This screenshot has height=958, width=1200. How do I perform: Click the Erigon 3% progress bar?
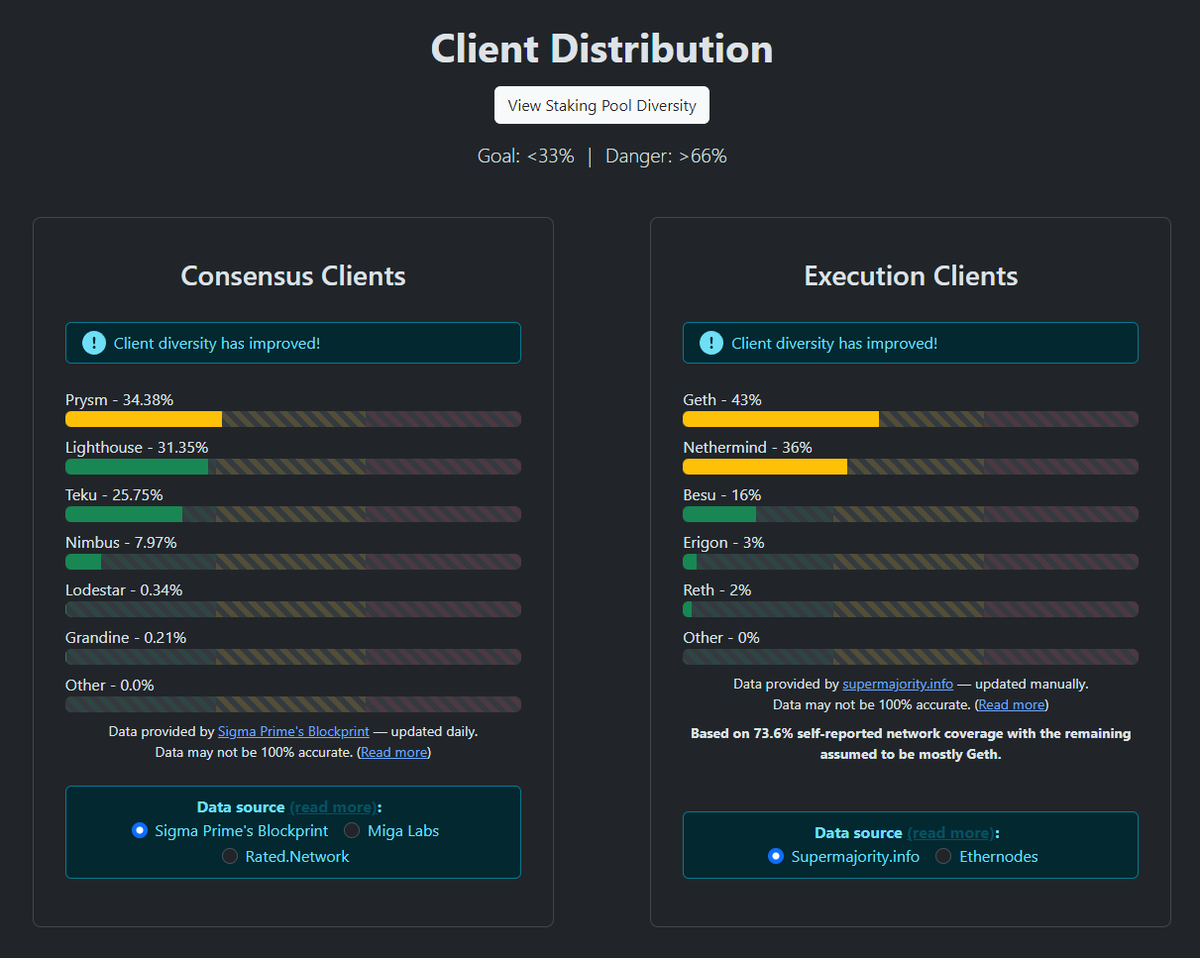(910, 562)
